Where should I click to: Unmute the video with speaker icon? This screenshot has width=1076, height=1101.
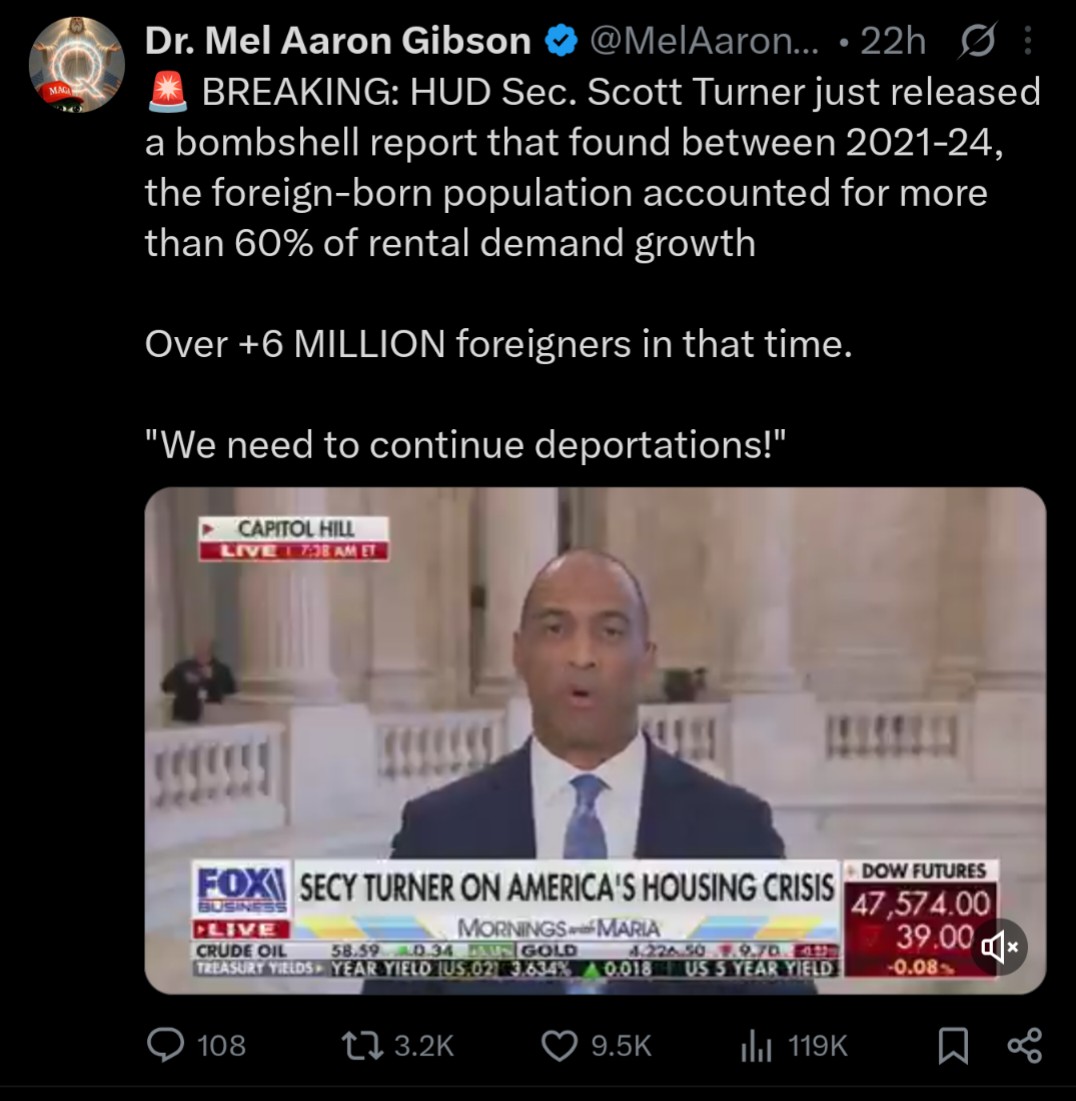pyautogui.click(x=999, y=947)
